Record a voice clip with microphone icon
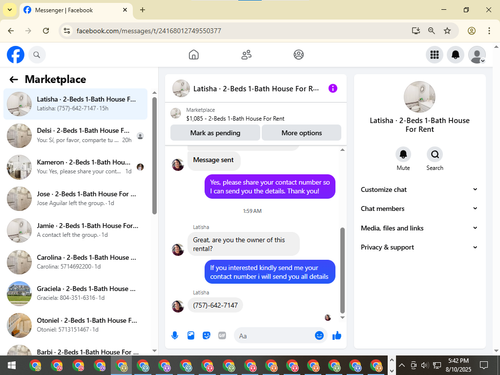The image size is (500, 375). [x=175, y=335]
